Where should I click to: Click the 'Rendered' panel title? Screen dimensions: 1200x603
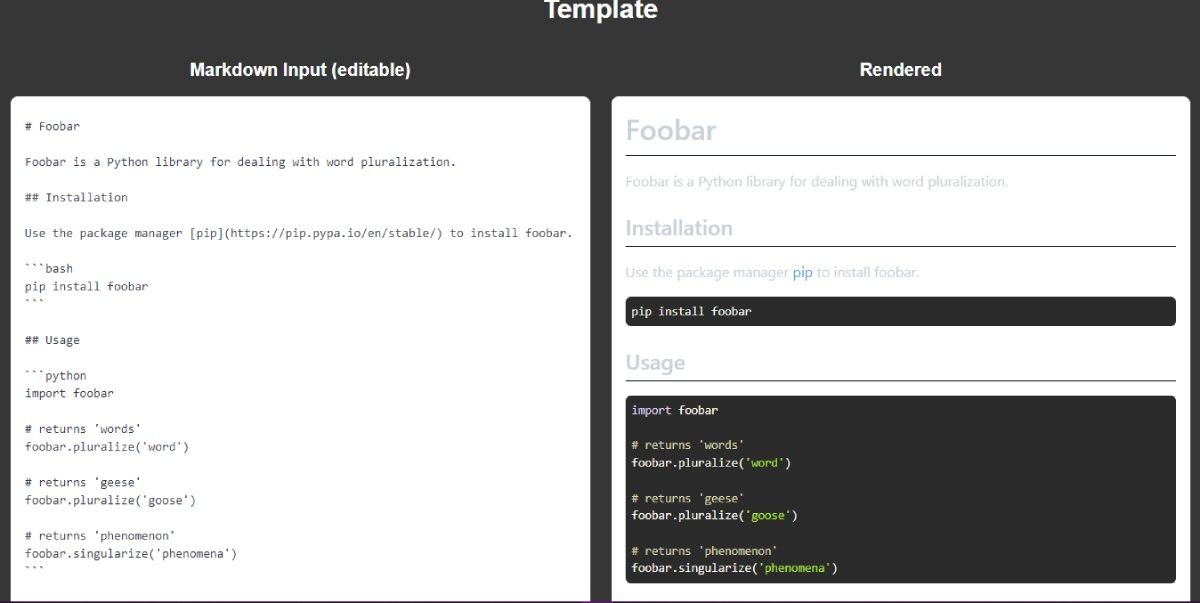[899, 69]
